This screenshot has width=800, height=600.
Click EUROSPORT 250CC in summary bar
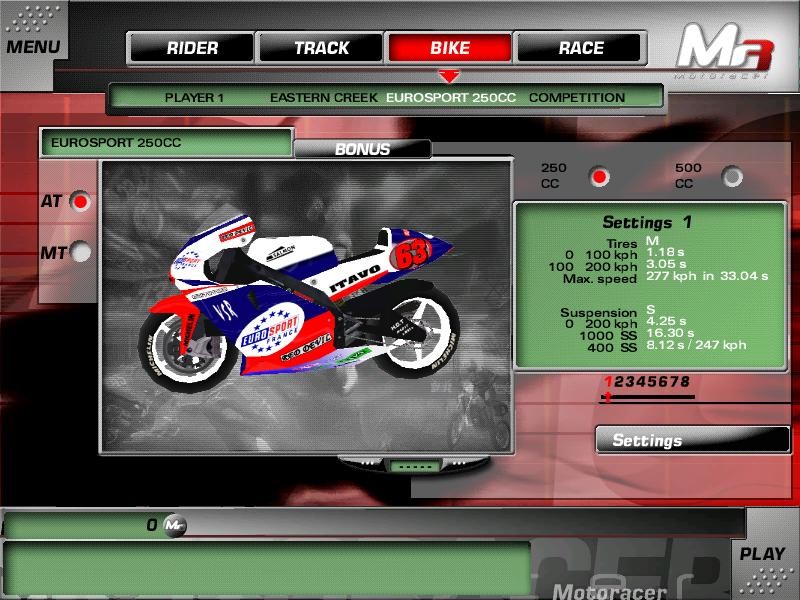[451, 97]
